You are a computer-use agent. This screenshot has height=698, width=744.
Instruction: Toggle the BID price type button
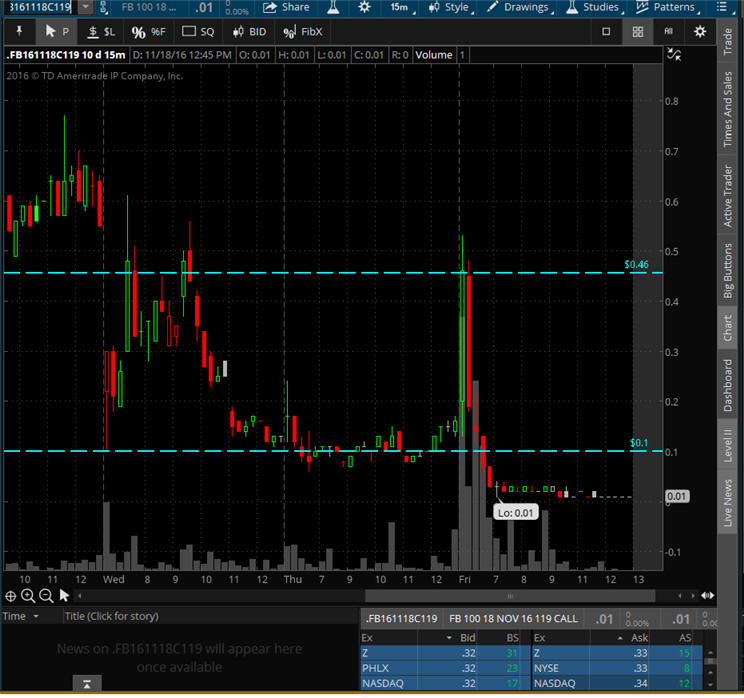249,32
